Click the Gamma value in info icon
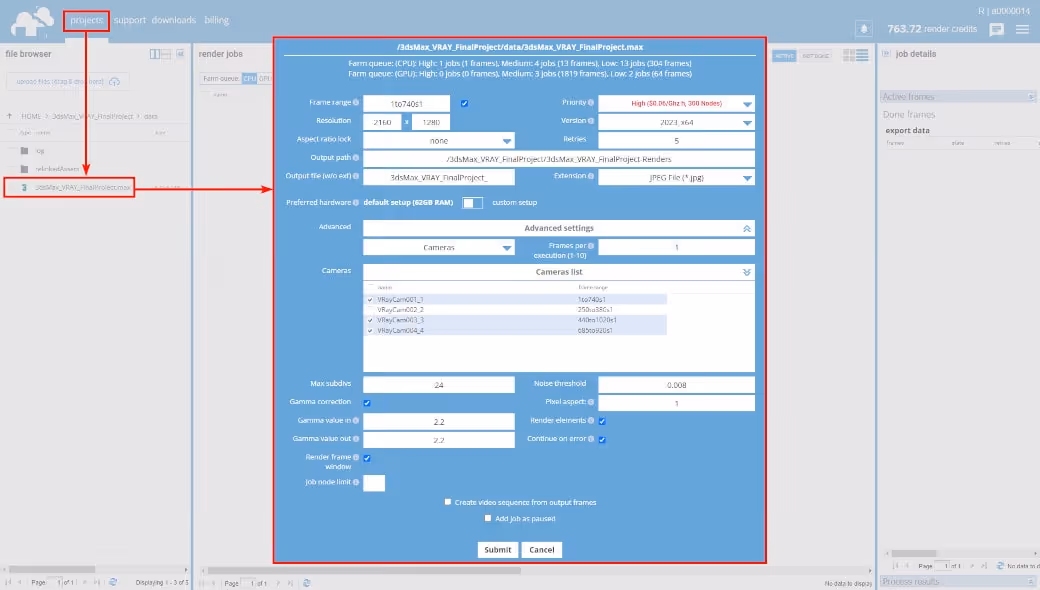Screen dimensions: 1040x590 tap(356, 420)
